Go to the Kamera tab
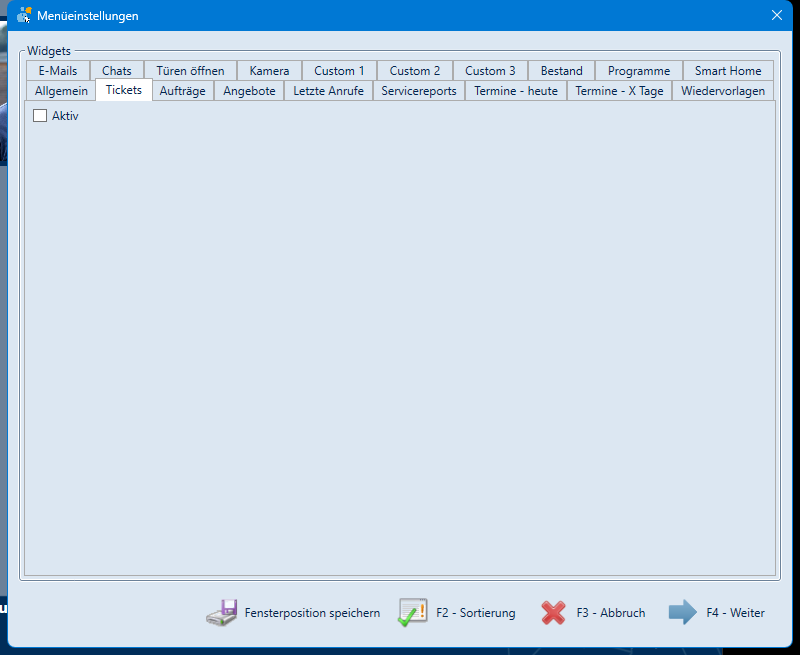The width and height of the screenshot is (800, 655). tap(269, 70)
